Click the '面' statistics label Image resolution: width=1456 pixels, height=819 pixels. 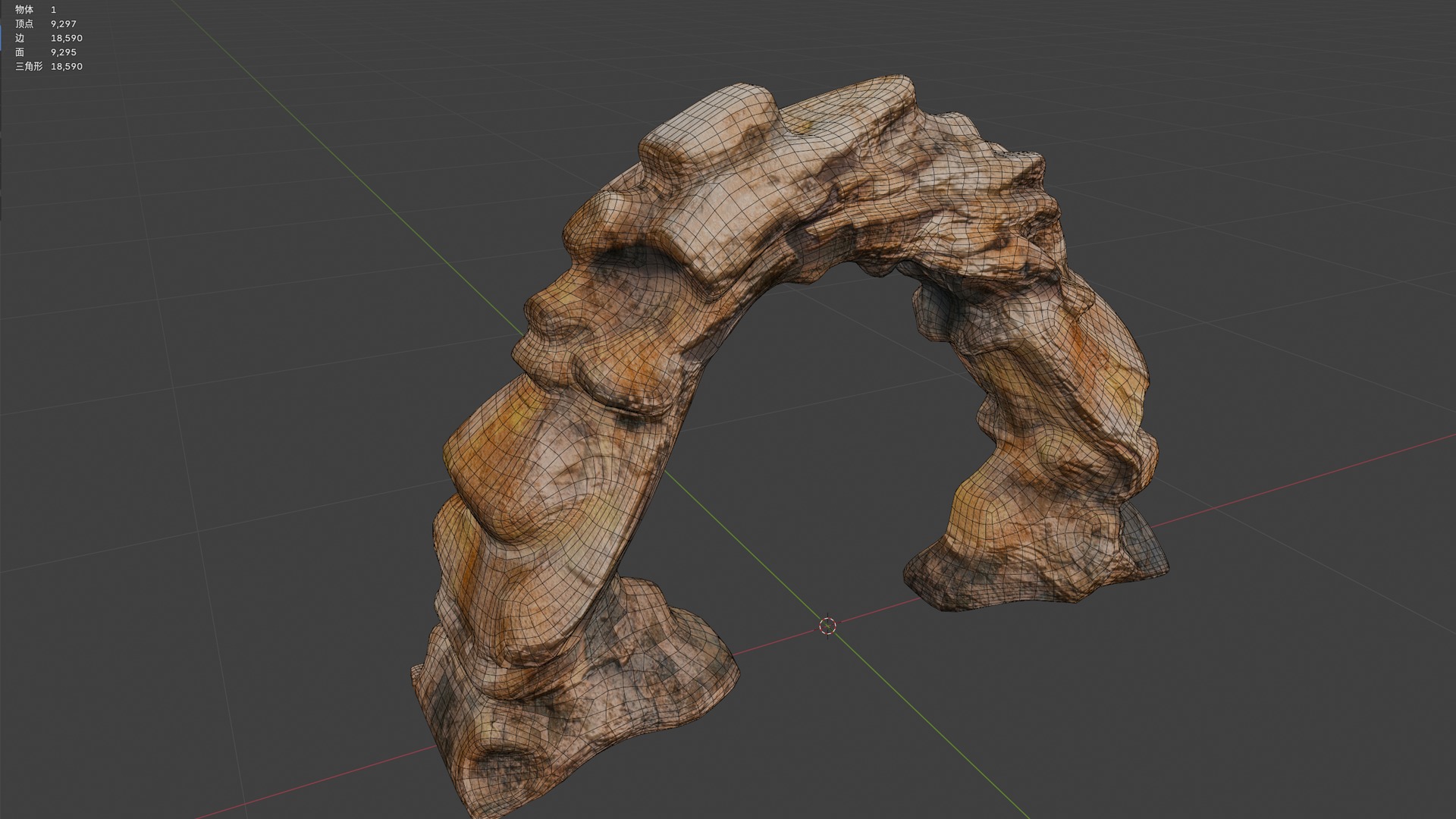tap(20, 52)
